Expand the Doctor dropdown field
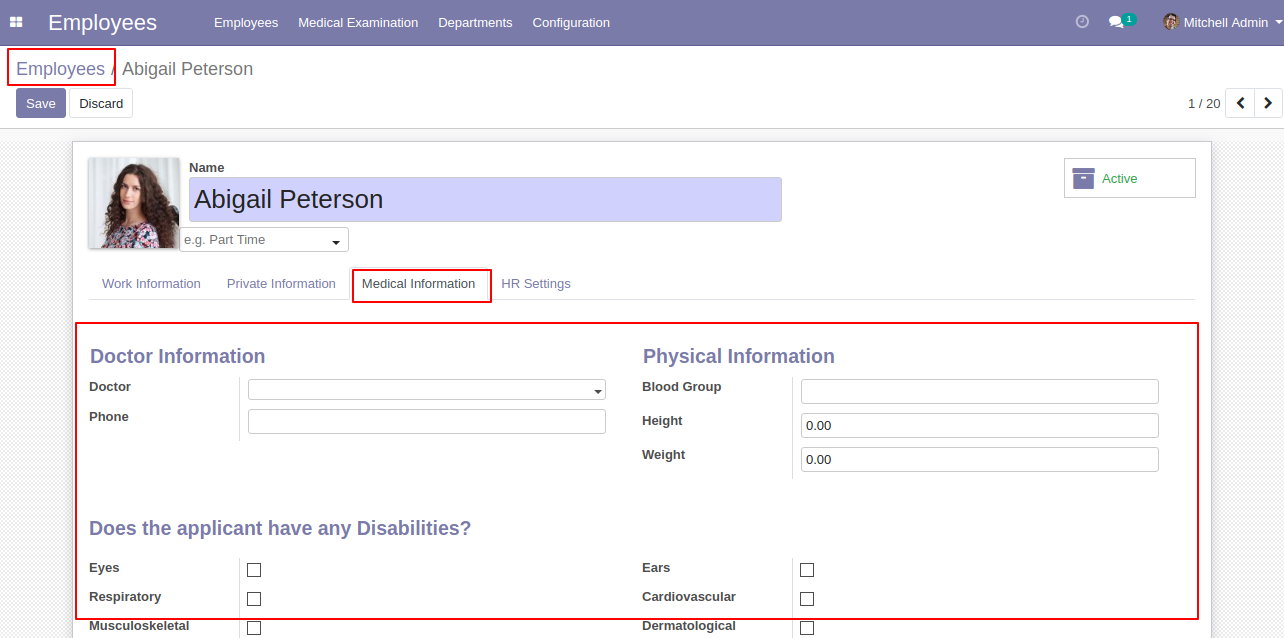This screenshot has height=638, width=1284. pos(427,390)
